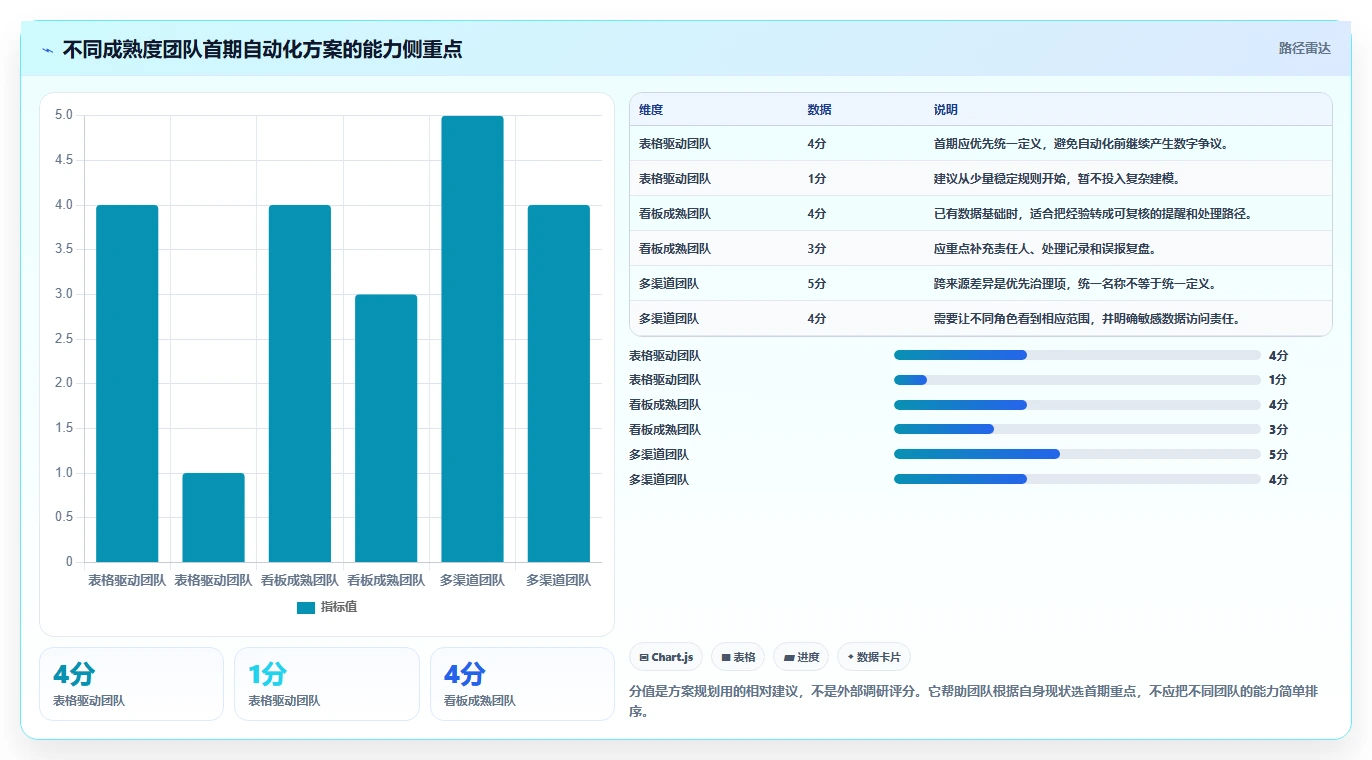Click the dashboard title 不同成熟度团队首期自动化方案的能力侧重点
Screen dimensions: 1372x760
tap(262, 49)
